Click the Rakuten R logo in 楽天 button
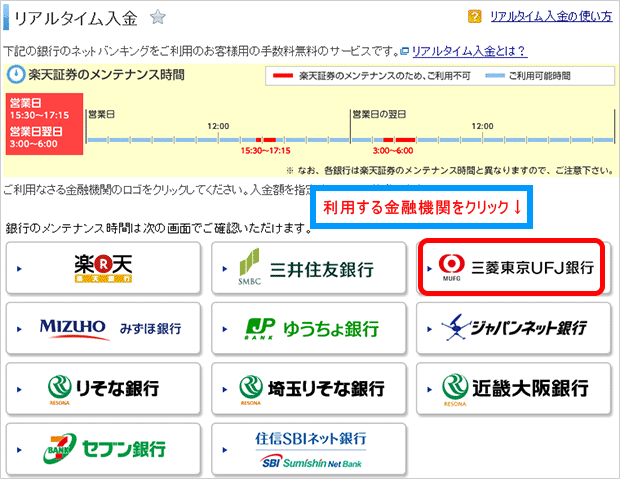Viewport: 620px width, 479px height. (103, 265)
